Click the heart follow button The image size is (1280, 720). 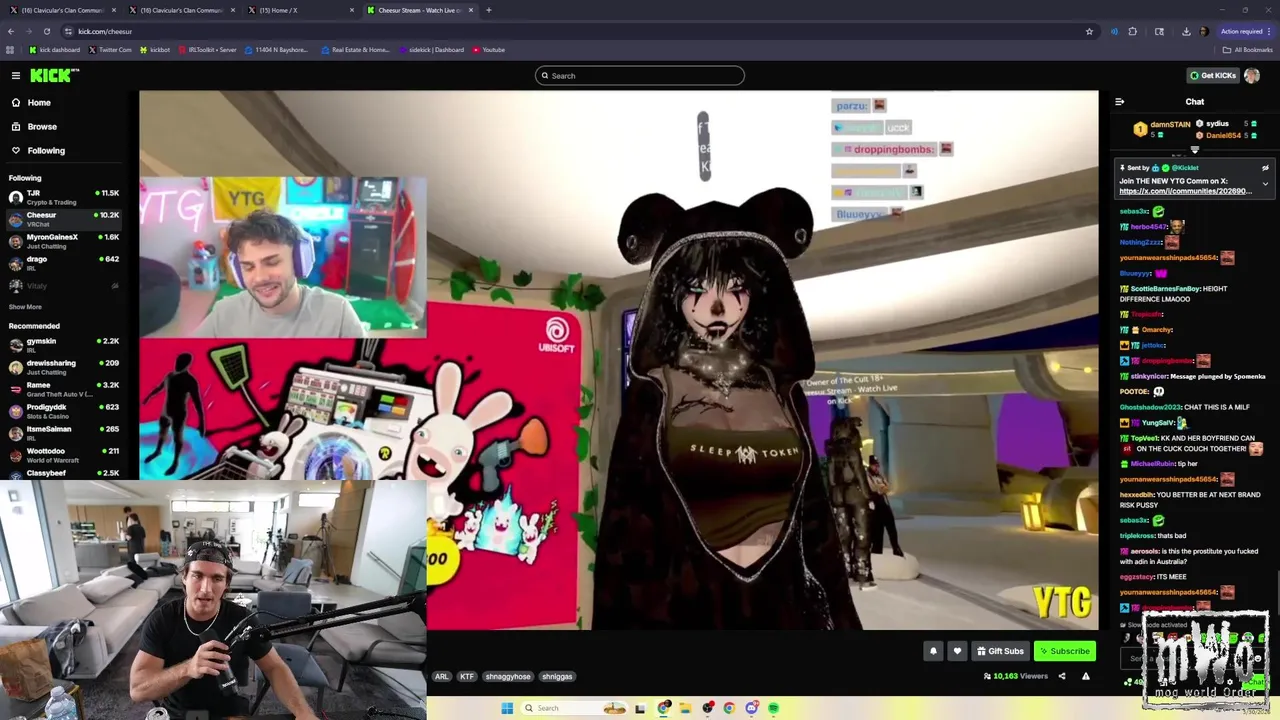(957, 651)
